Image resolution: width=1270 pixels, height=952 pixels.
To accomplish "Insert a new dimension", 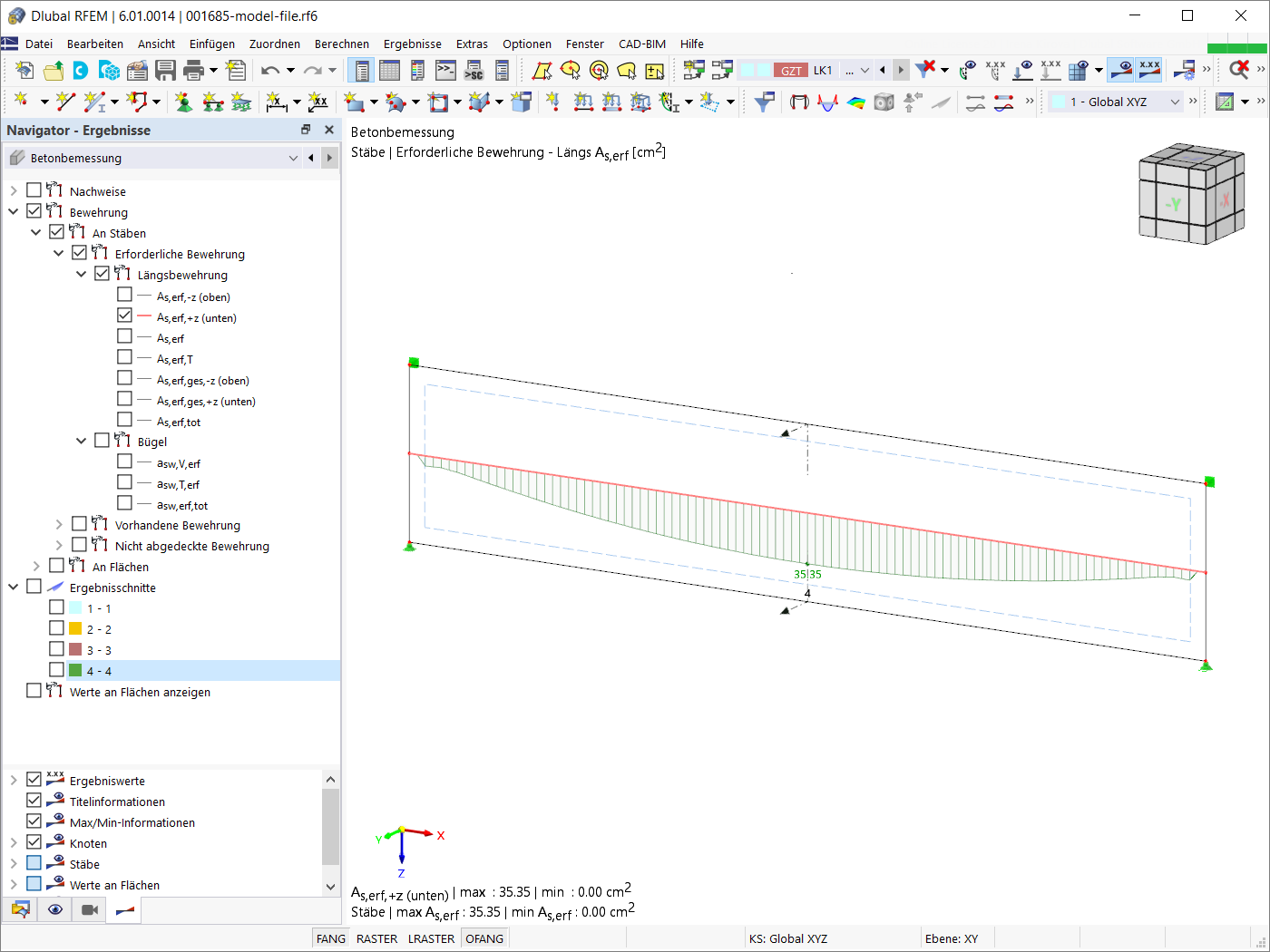I will coord(276,102).
